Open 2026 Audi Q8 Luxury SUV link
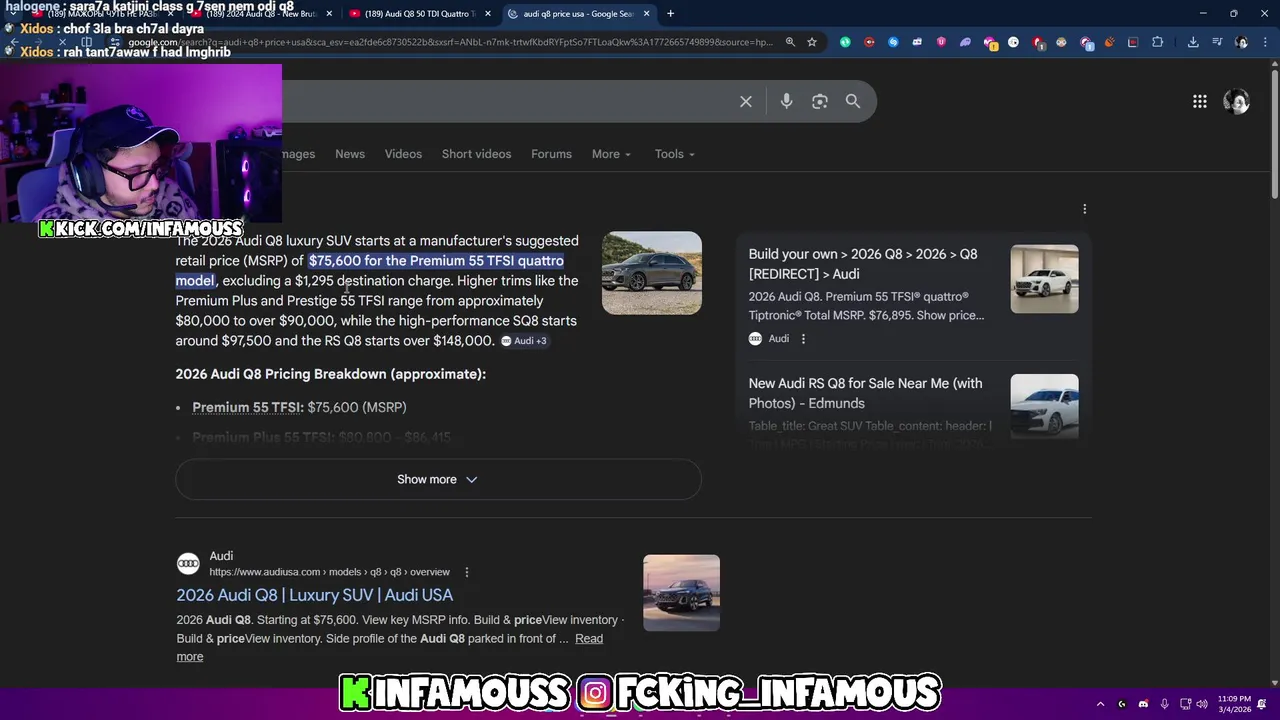 pyautogui.click(x=314, y=595)
